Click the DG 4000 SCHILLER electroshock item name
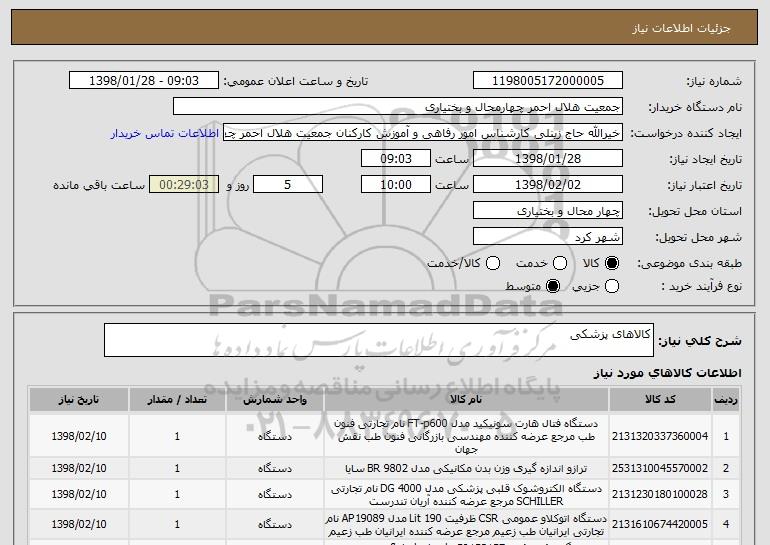This screenshot has width=770, height=545. (x=466, y=495)
